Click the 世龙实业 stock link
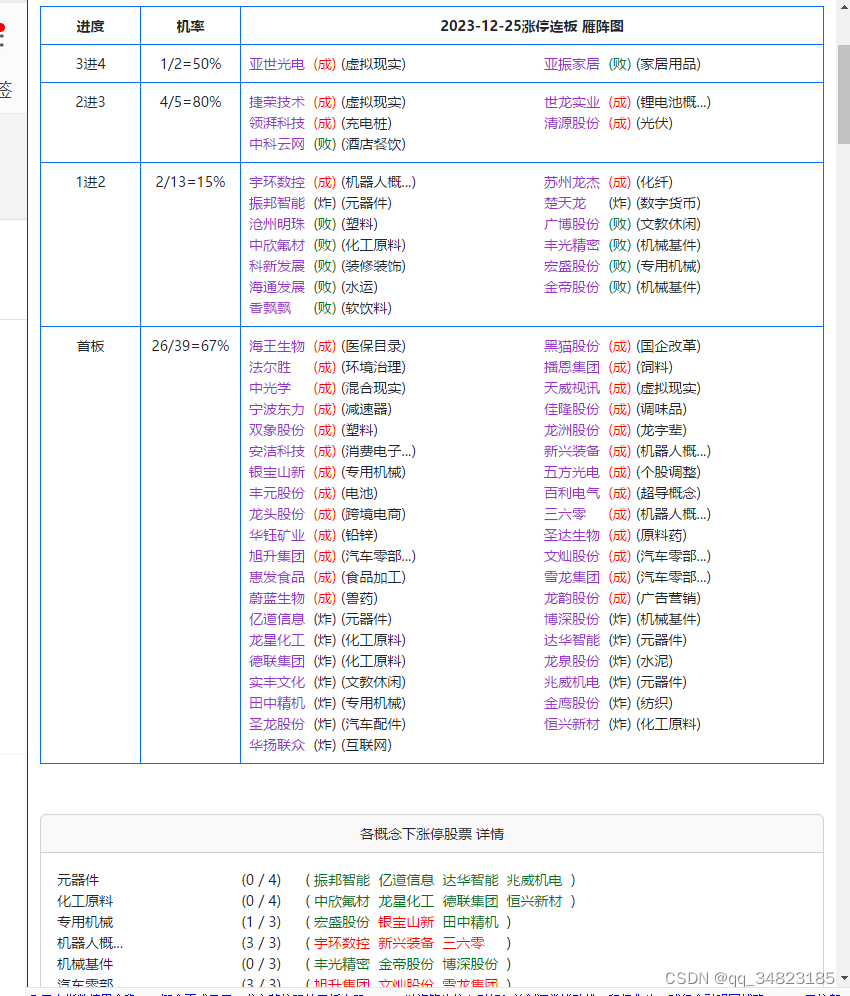The image size is (850, 996). 571,102
